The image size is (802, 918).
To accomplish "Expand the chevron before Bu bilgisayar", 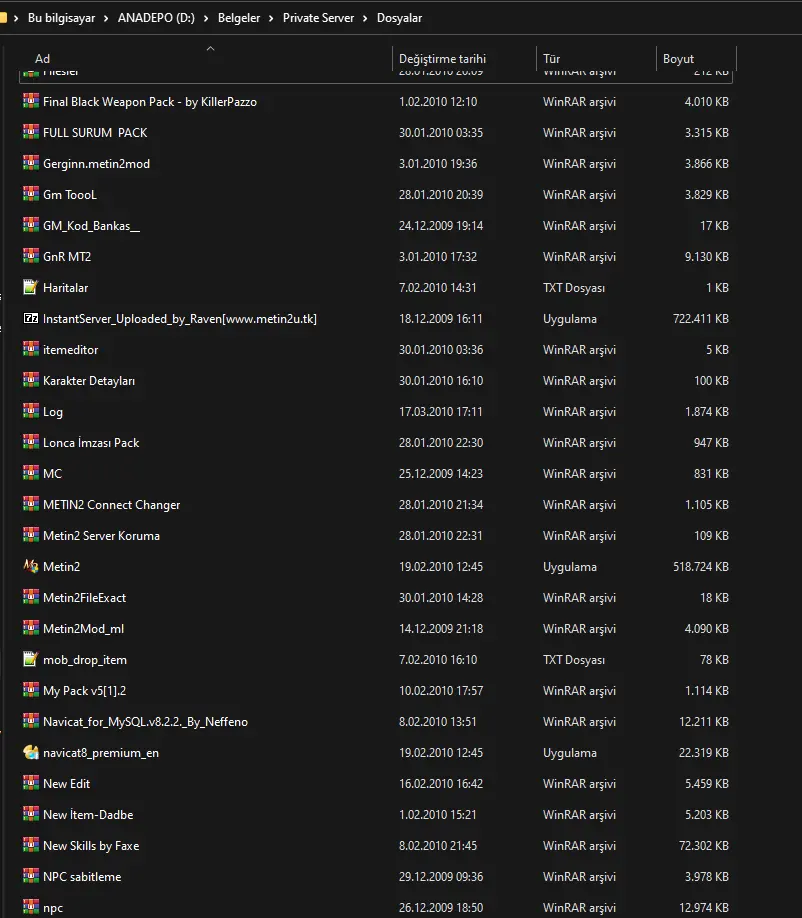I will pyautogui.click(x=16, y=18).
